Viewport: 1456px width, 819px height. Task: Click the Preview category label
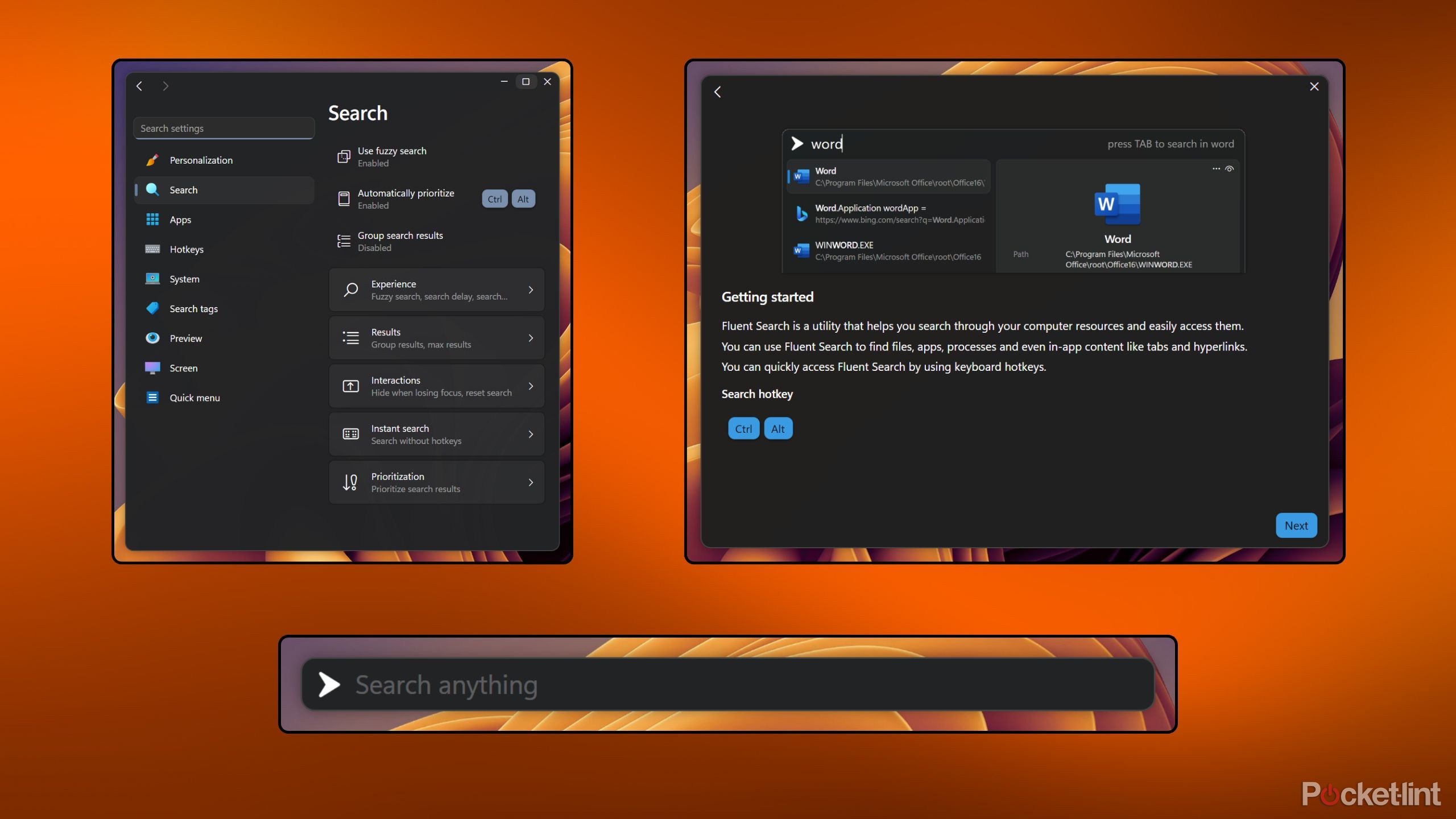185,338
